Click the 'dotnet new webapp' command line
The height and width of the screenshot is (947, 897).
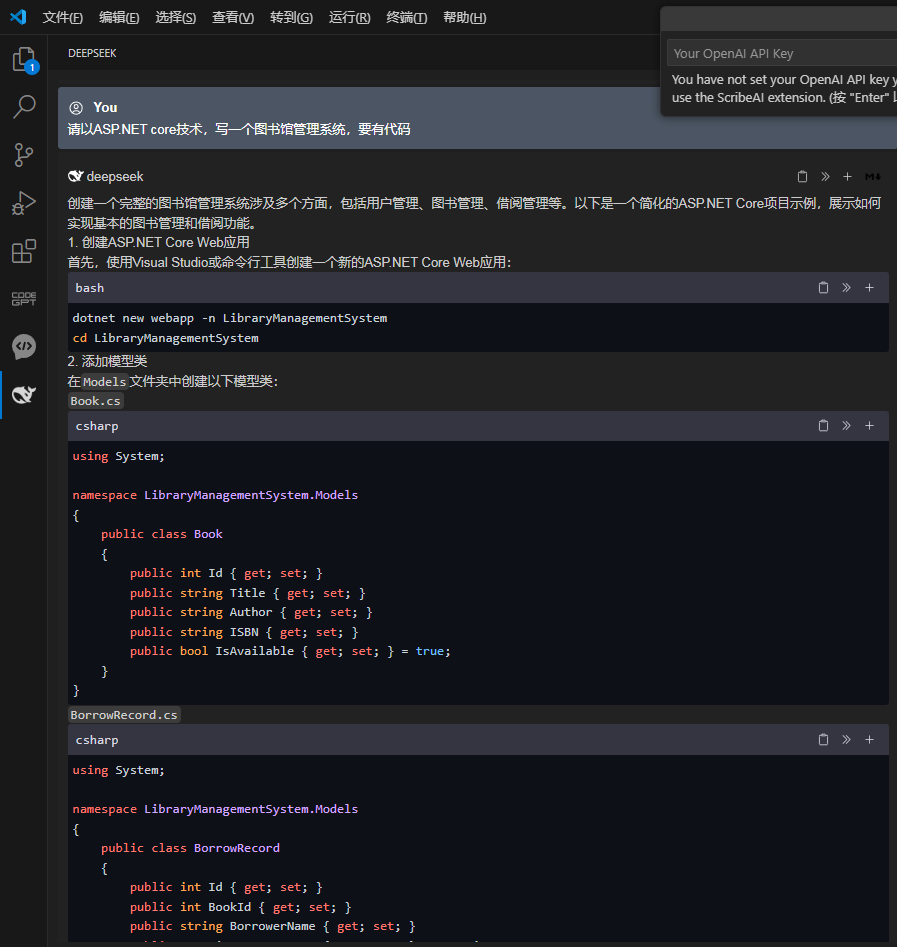click(230, 318)
